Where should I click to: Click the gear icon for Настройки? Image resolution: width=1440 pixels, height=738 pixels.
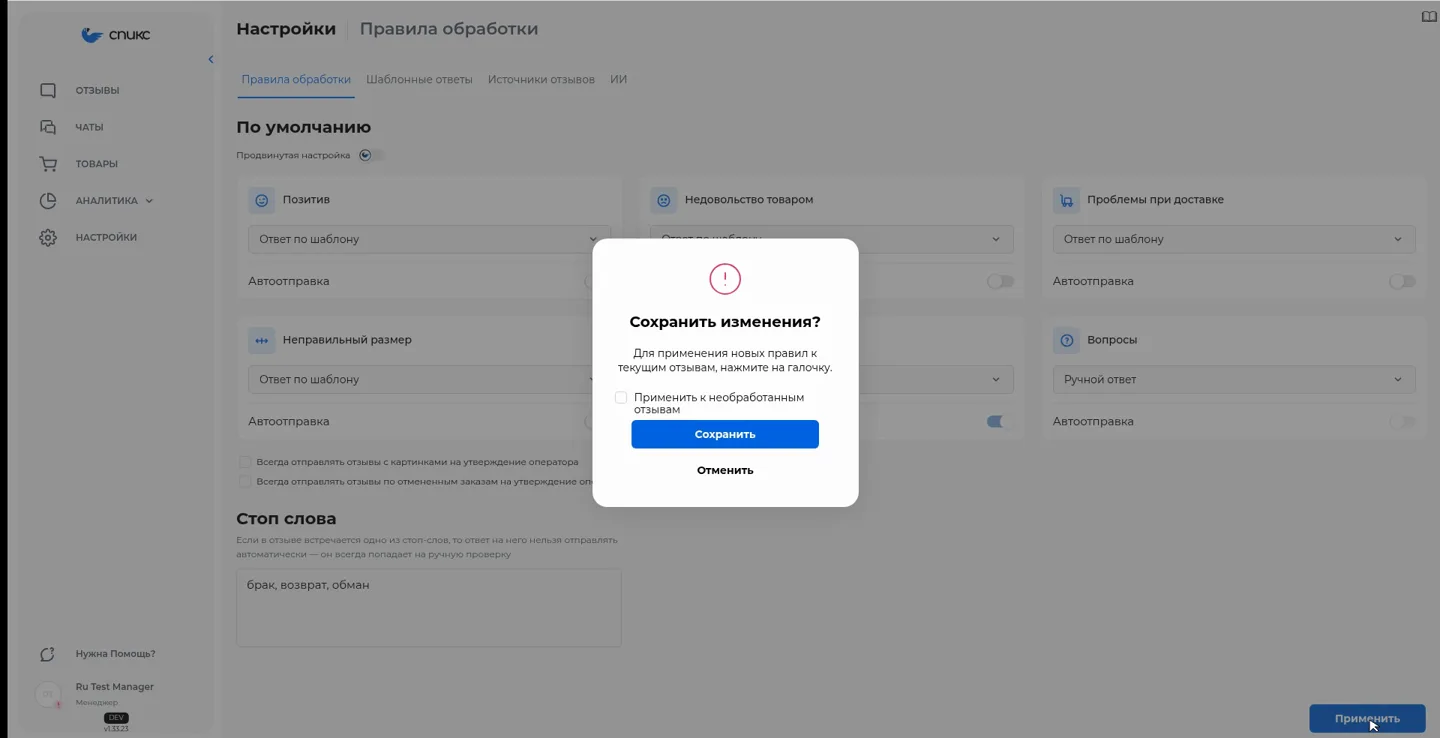coord(48,238)
